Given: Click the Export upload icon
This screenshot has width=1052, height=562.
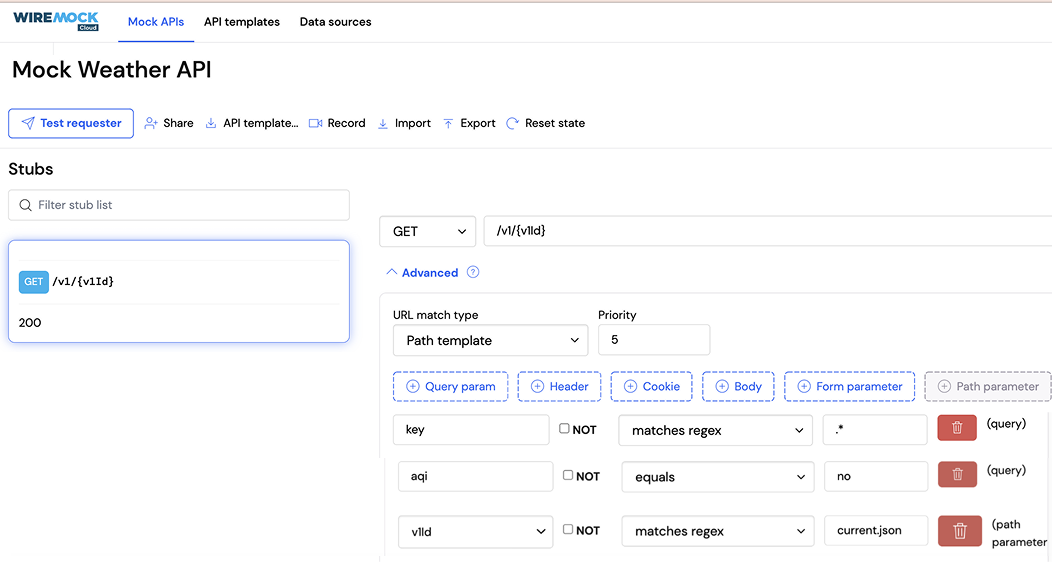Looking at the screenshot, I should (x=448, y=123).
